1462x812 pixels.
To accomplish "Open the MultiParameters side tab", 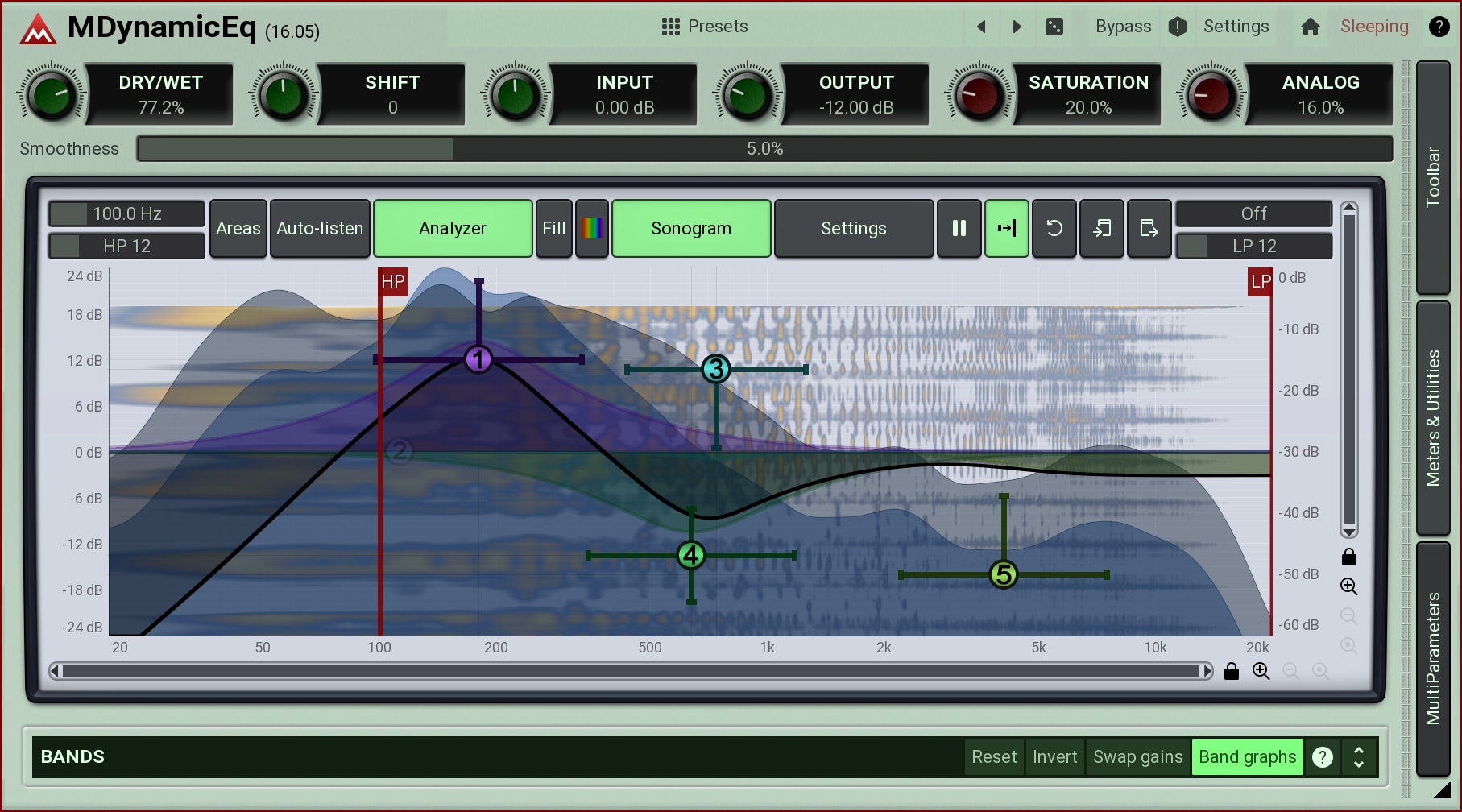I will click(x=1433, y=659).
